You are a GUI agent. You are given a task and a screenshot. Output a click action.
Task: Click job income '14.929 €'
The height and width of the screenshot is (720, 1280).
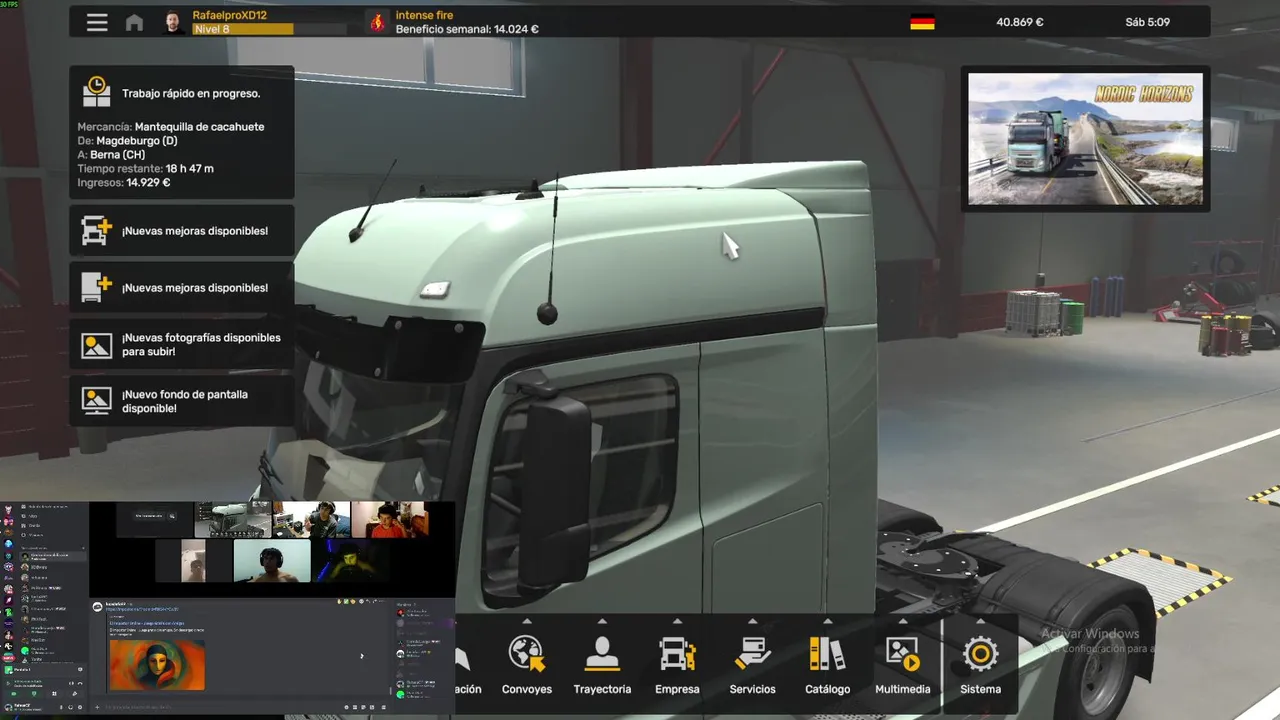148,183
